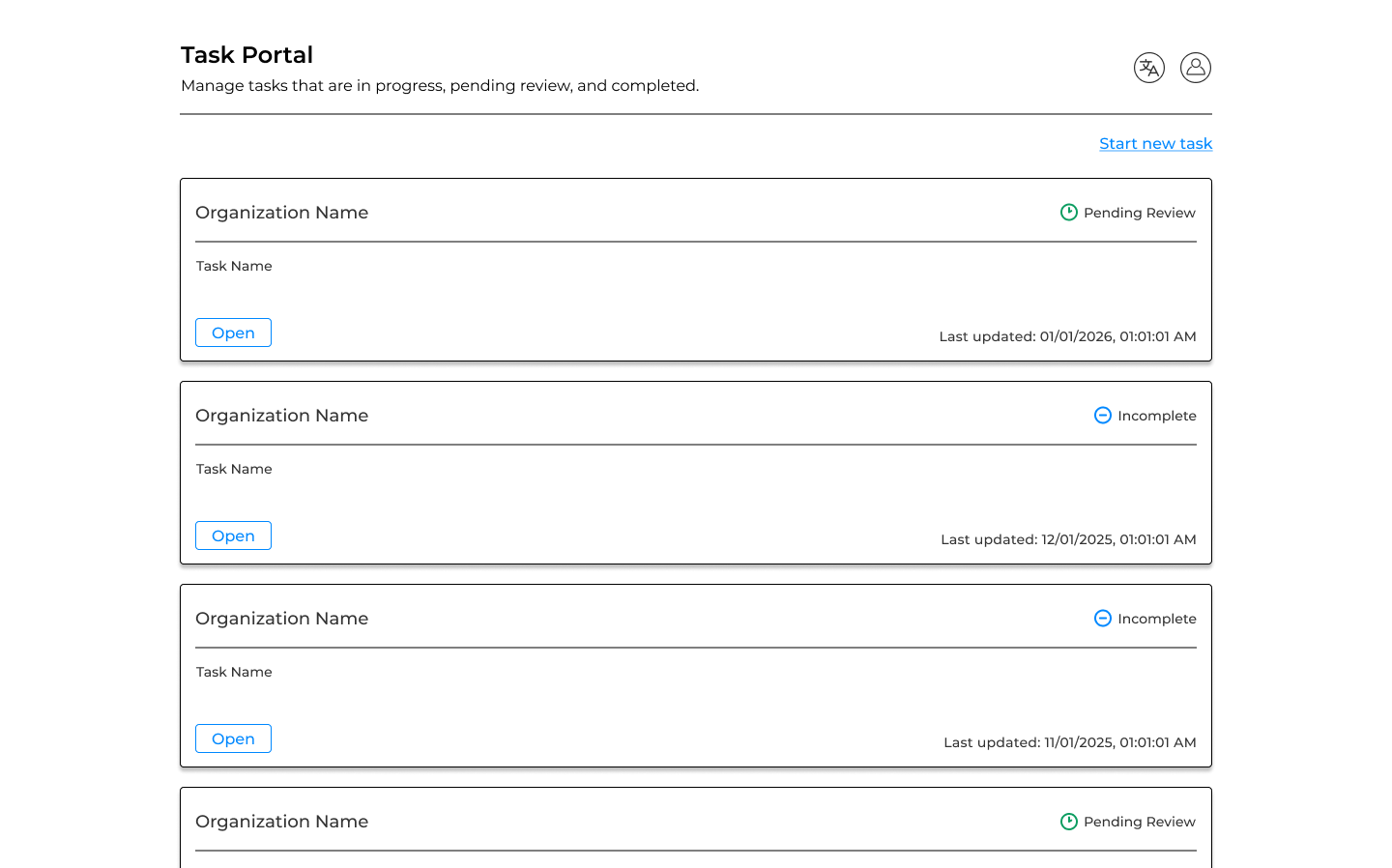Open the task updated 01/01/2026

pyautogui.click(x=233, y=333)
